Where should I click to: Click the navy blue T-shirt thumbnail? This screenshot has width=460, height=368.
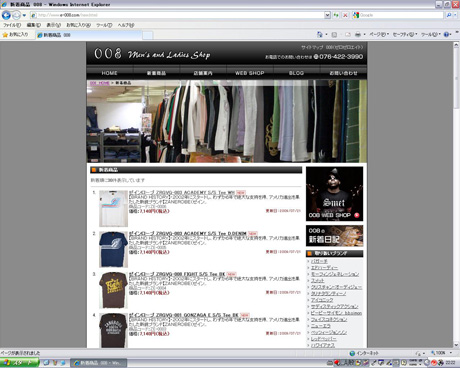click(113, 249)
